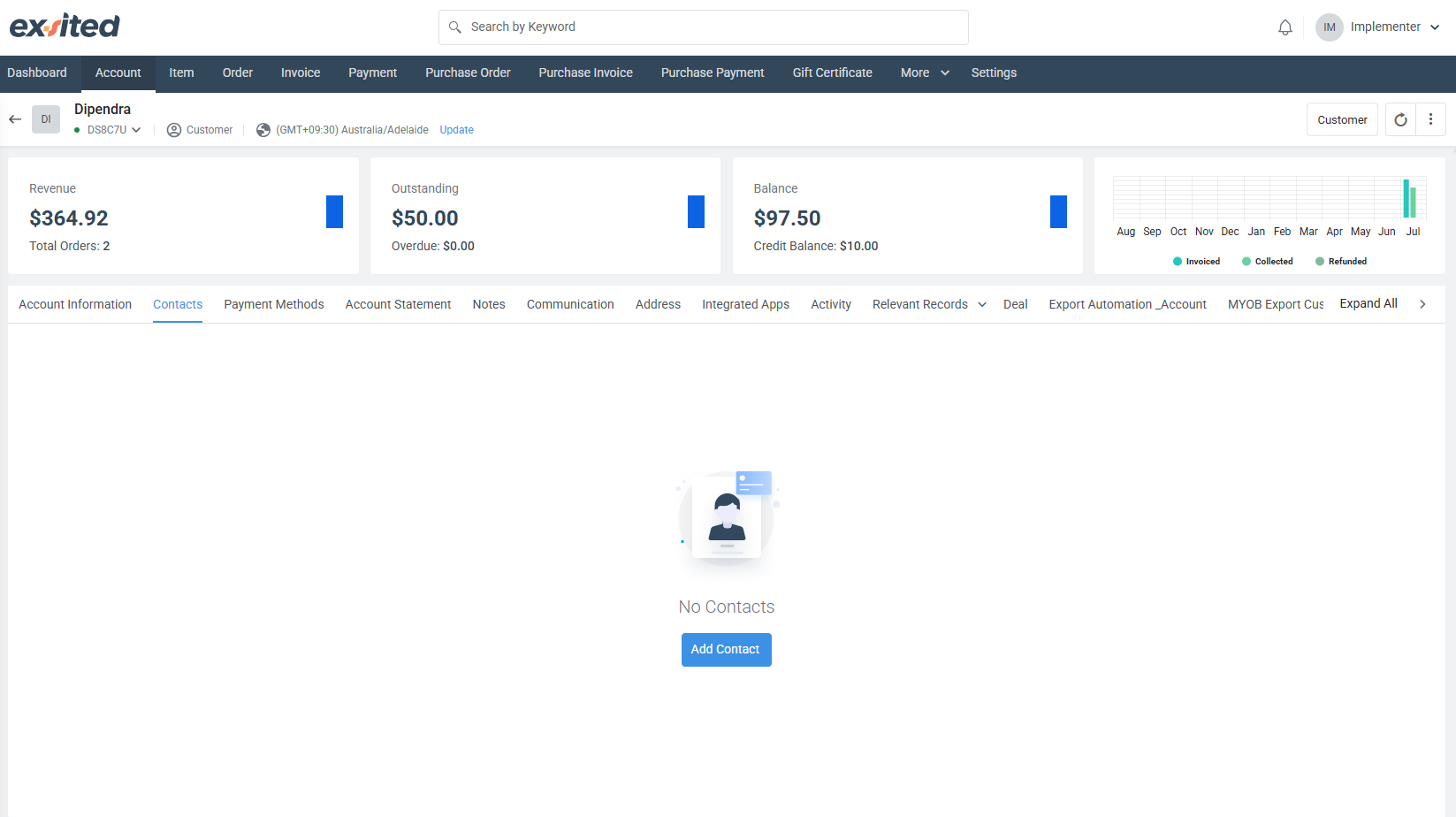1456x817 pixels.
Task: Switch to Payment Methods tab
Action: click(x=274, y=304)
